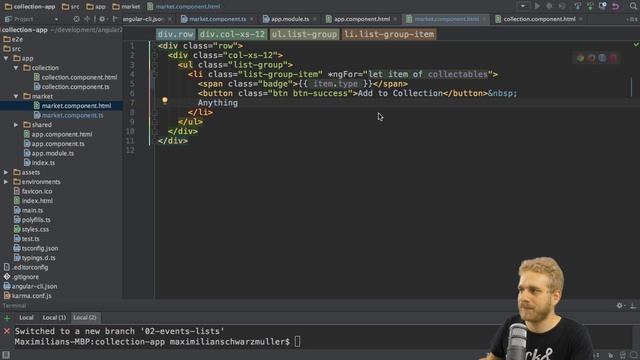
Task: Click the fold toggle on line 4 gutter
Action: [154, 74]
